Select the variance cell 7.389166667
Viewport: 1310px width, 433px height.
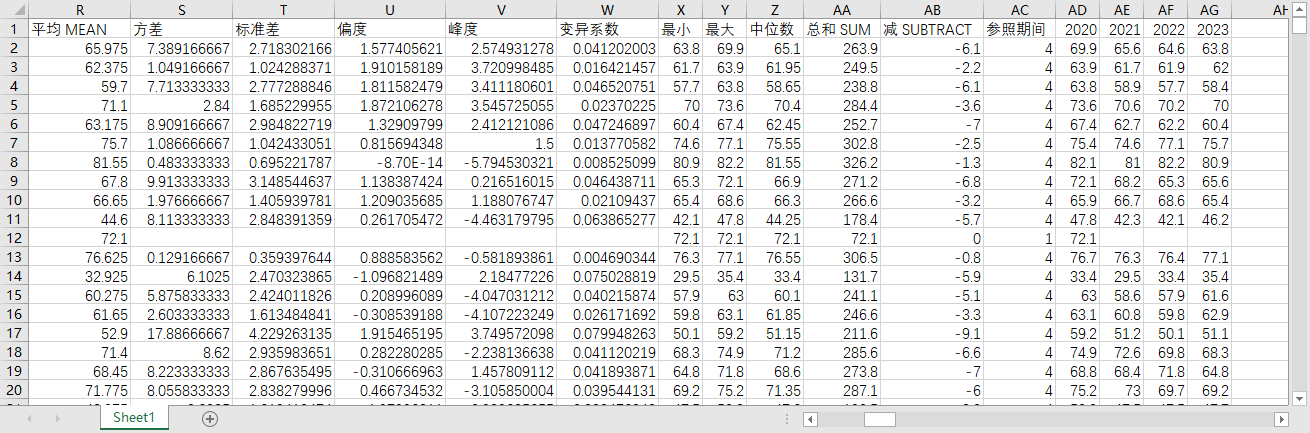click(x=181, y=48)
